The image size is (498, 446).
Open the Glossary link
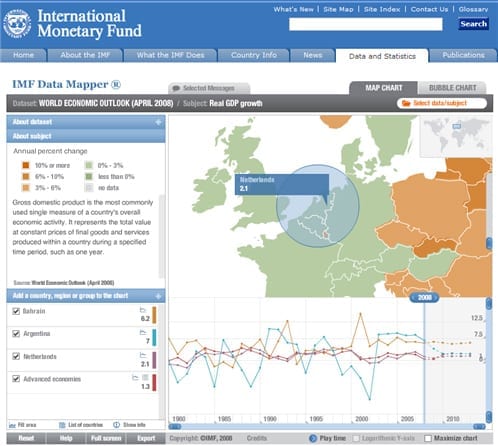pos(473,9)
